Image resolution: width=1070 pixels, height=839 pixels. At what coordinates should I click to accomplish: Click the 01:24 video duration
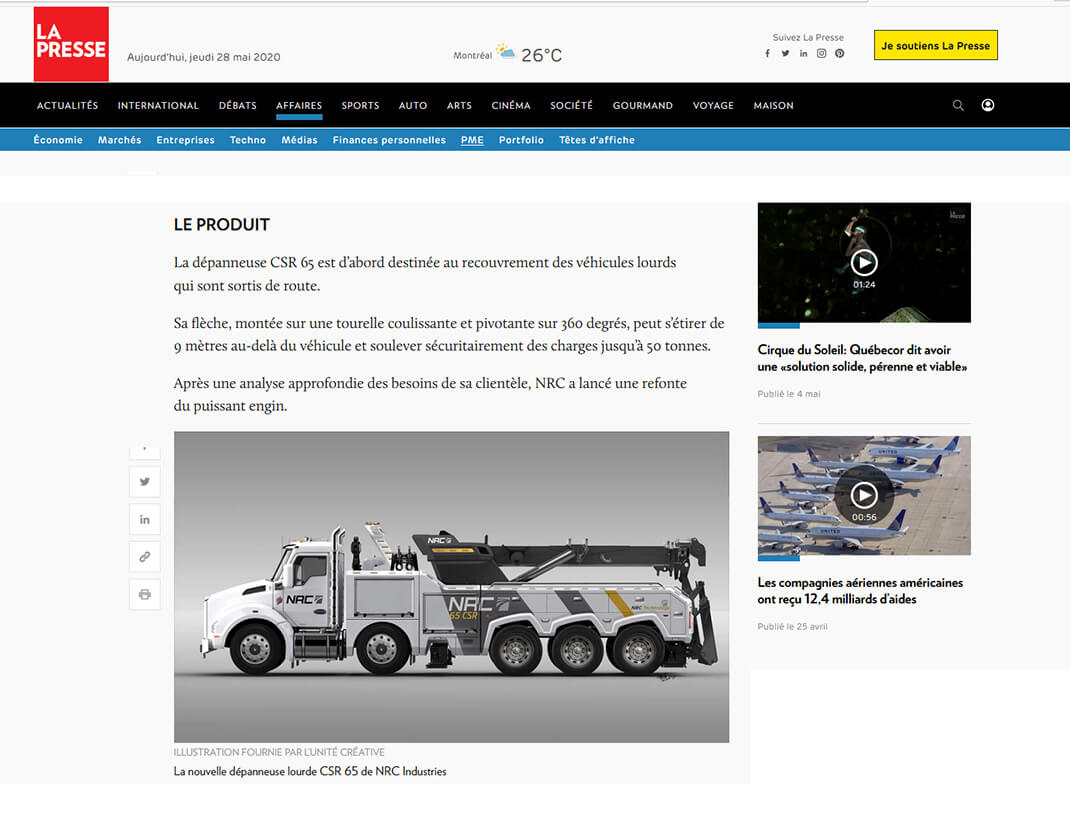click(864, 285)
